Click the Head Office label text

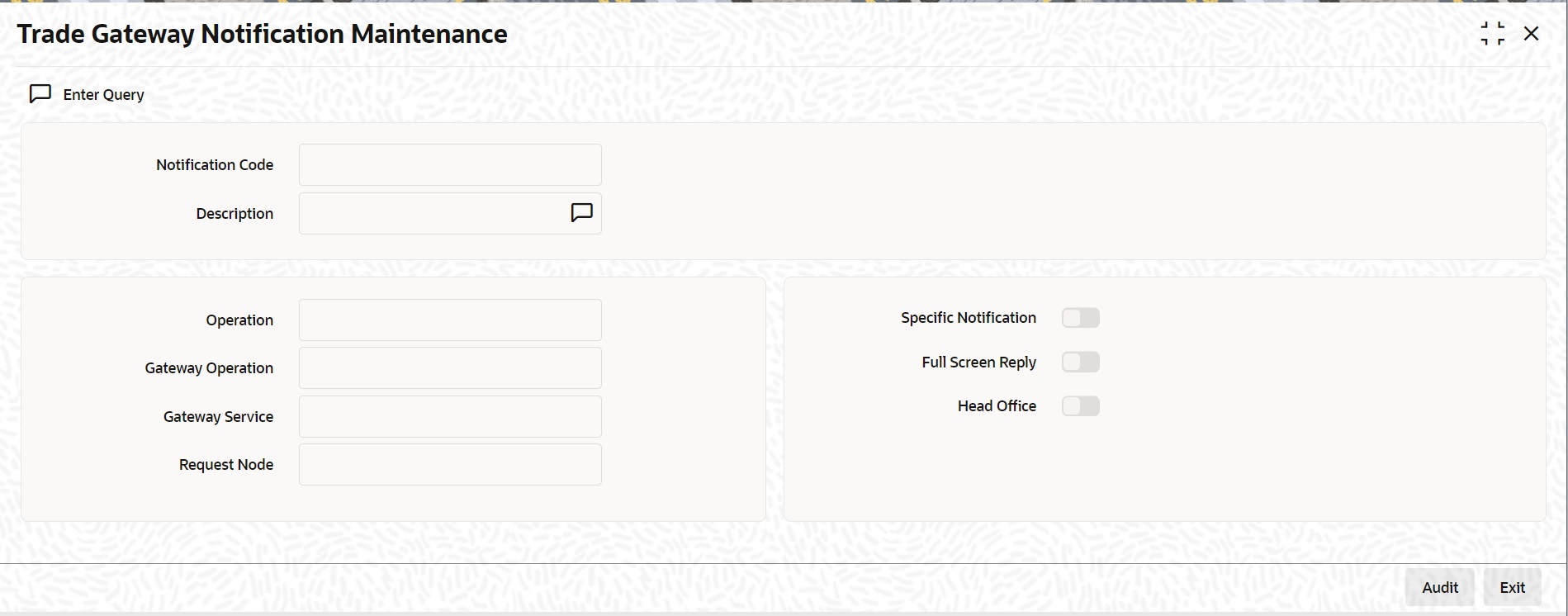coord(997,406)
